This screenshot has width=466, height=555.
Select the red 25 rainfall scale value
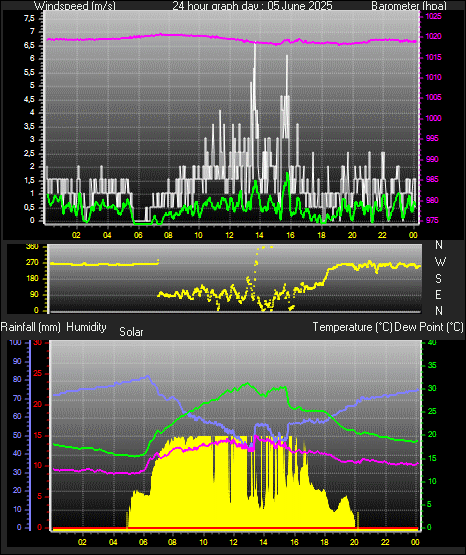(x=38, y=374)
